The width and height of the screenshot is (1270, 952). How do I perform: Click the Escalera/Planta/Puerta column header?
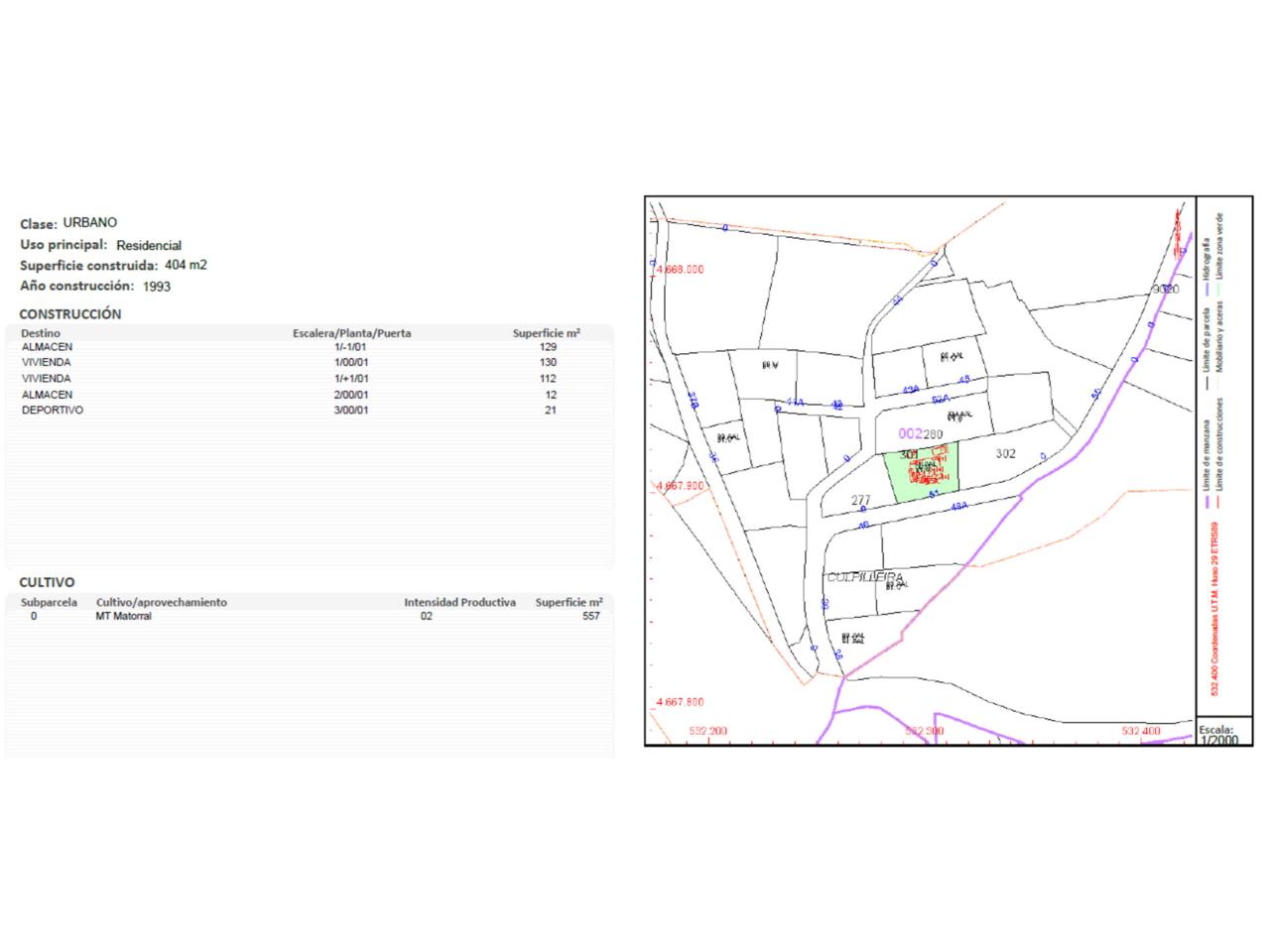(x=351, y=333)
